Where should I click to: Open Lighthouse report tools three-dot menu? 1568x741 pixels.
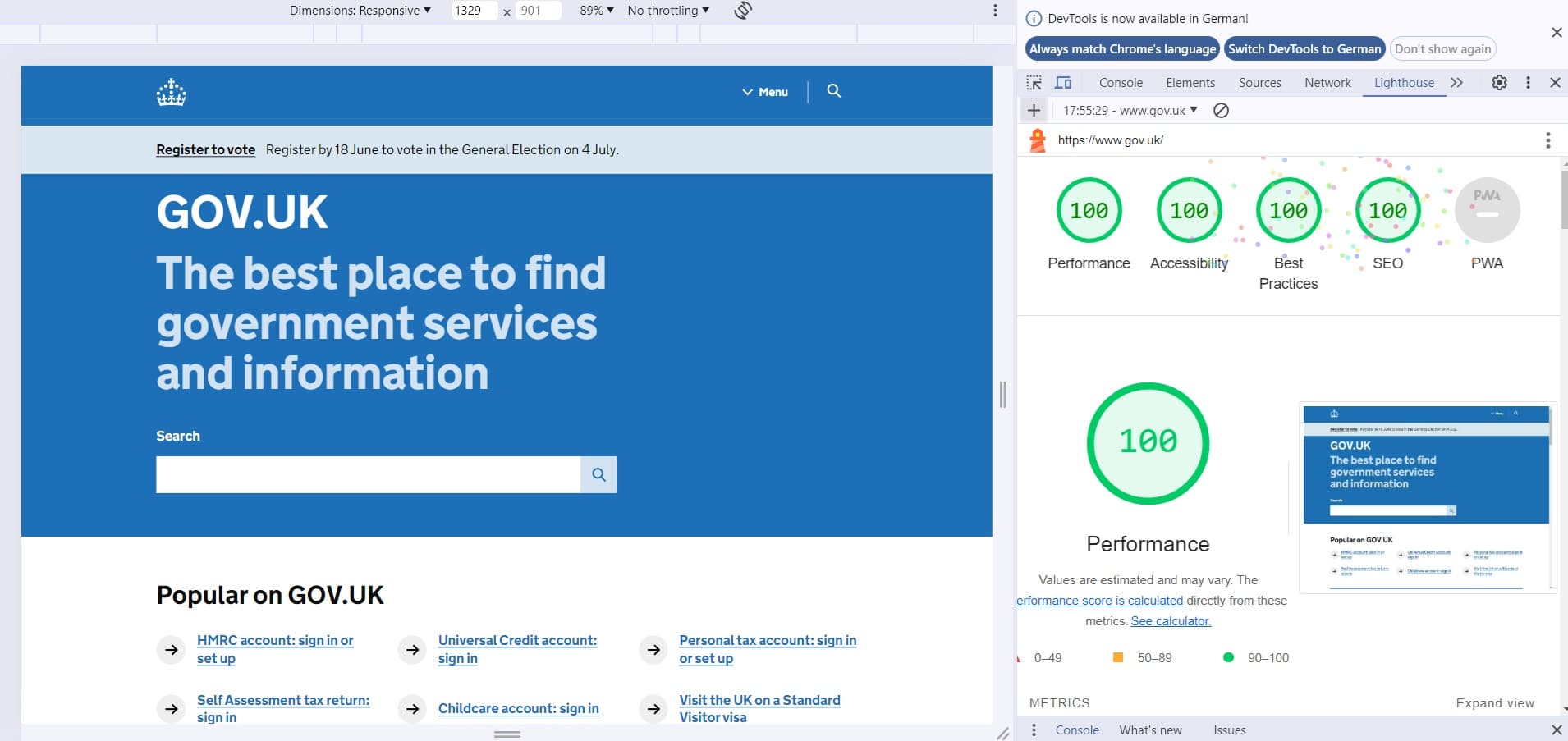click(x=1548, y=140)
